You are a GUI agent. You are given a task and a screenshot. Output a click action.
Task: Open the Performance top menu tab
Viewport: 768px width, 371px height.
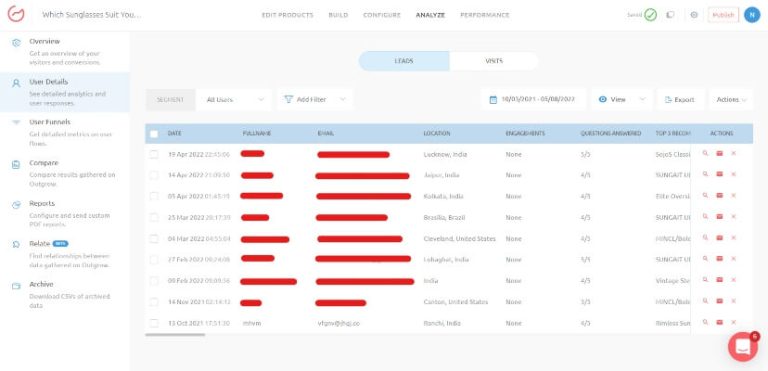tap(484, 15)
